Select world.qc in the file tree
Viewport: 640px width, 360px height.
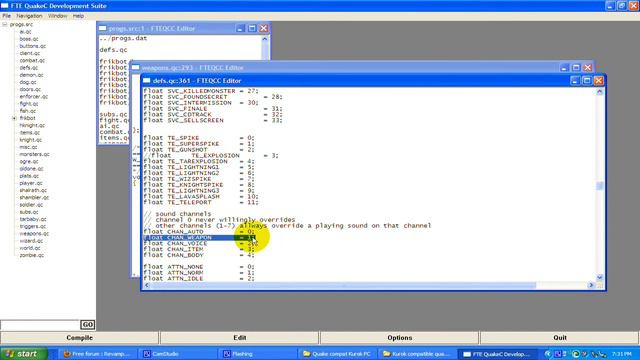pyautogui.click(x=30, y=248)
